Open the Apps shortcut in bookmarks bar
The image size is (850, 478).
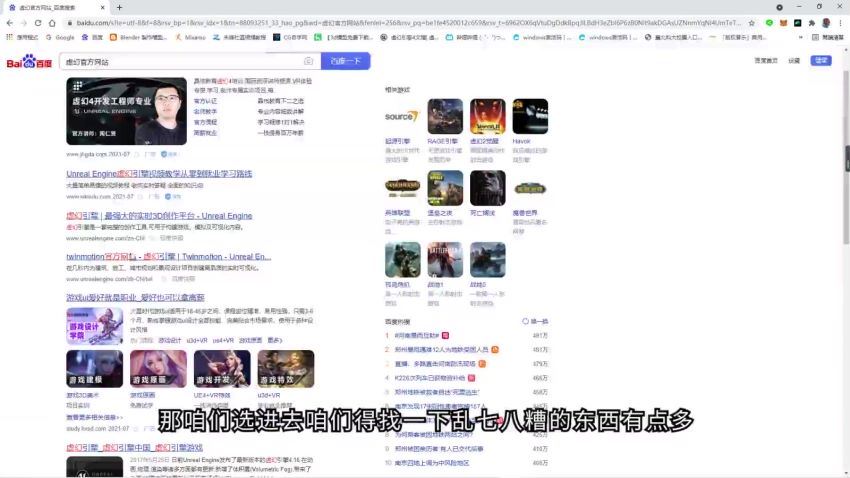tap(22, 37)
